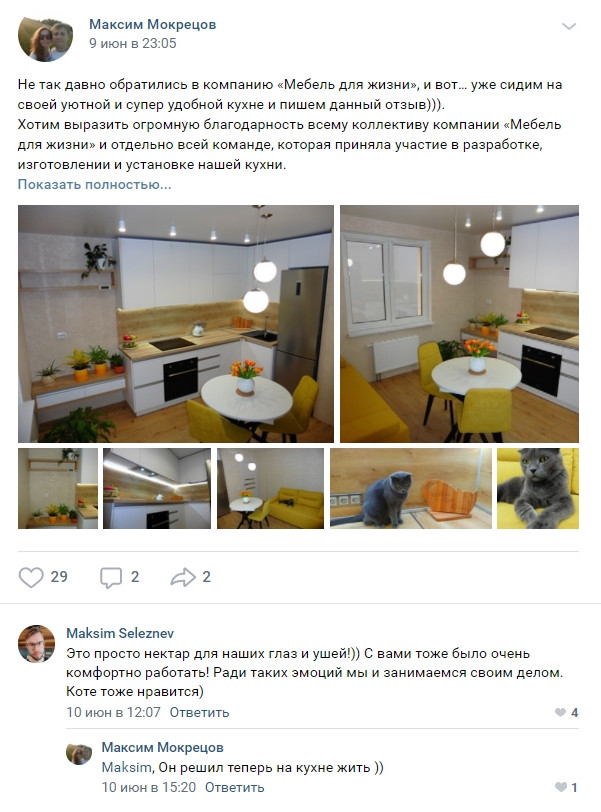
Task: Share the post with the arrow icon
Action: [x=183, y=577]
